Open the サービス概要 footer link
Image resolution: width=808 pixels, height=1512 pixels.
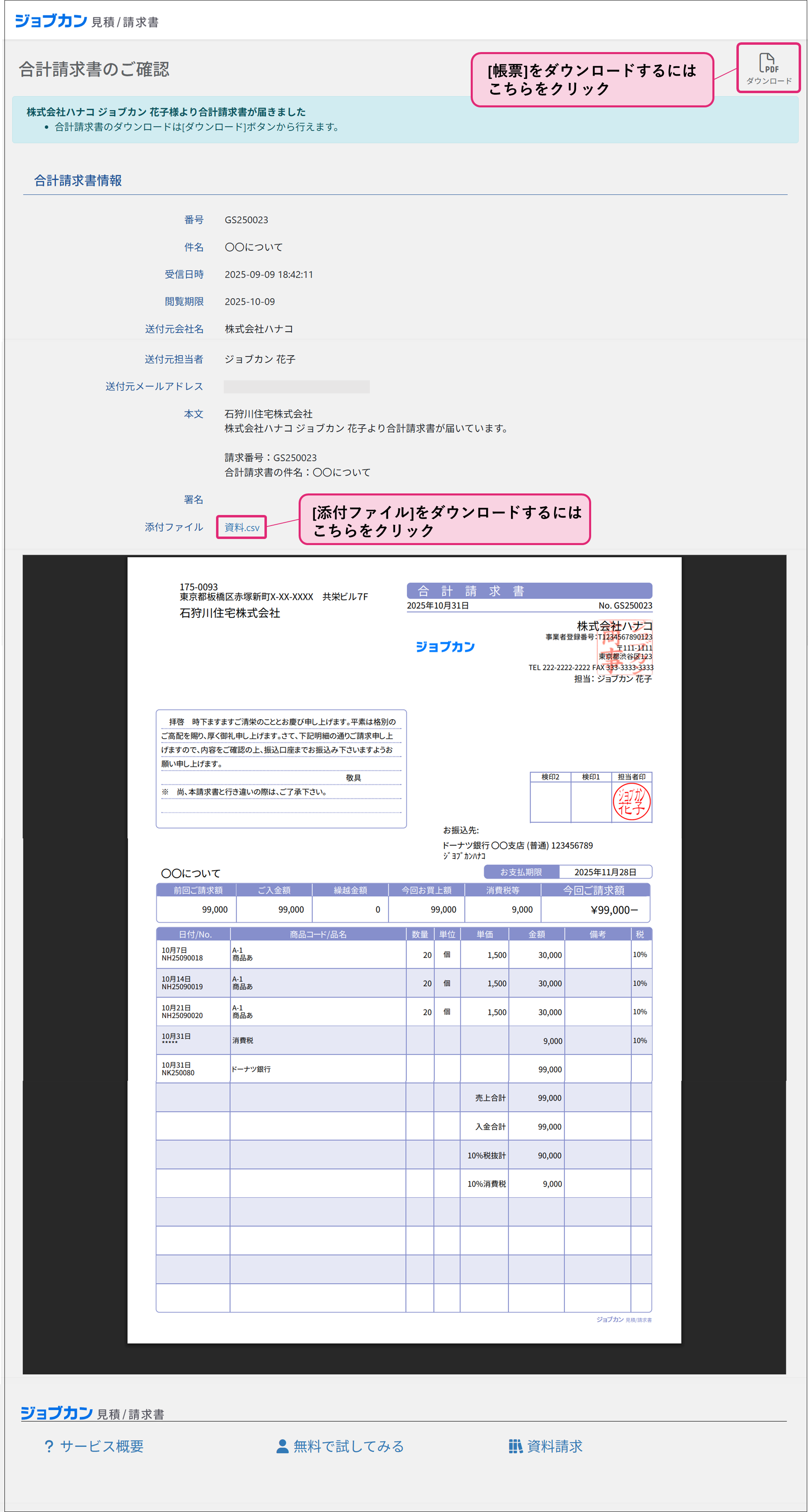102,1446
